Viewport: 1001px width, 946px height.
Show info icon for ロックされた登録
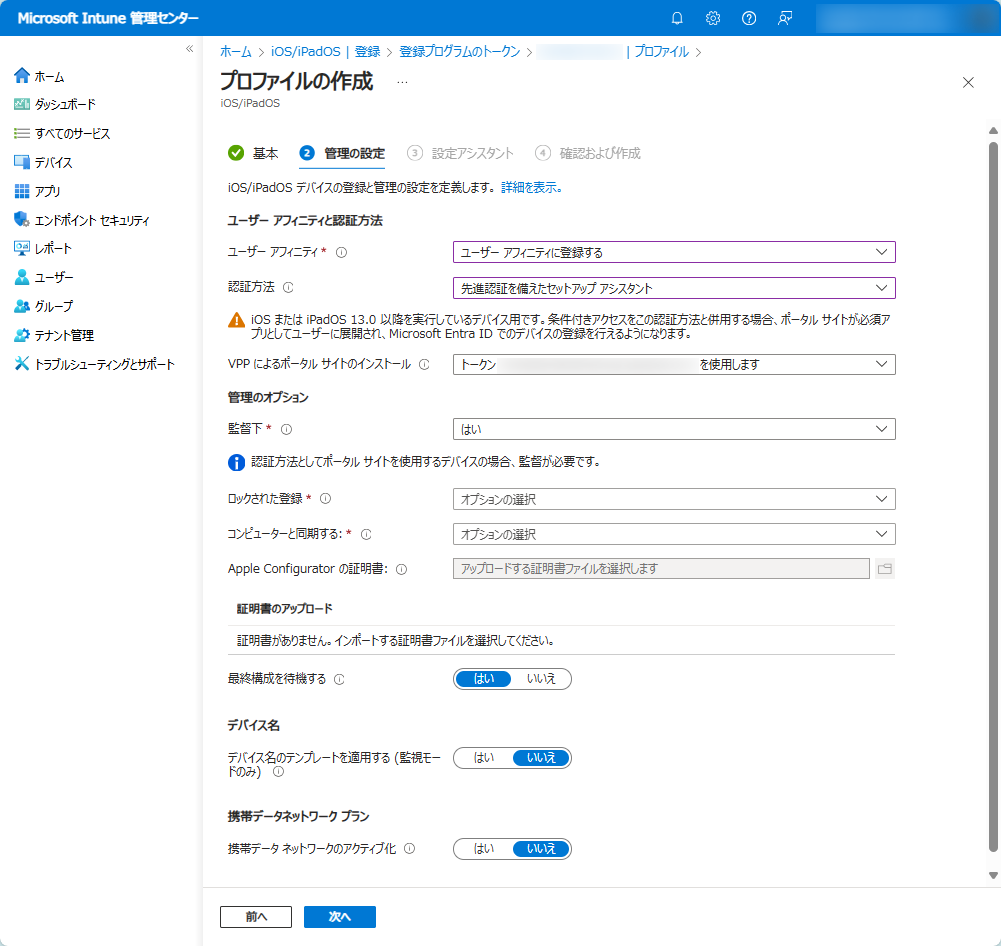click(326, 499)
